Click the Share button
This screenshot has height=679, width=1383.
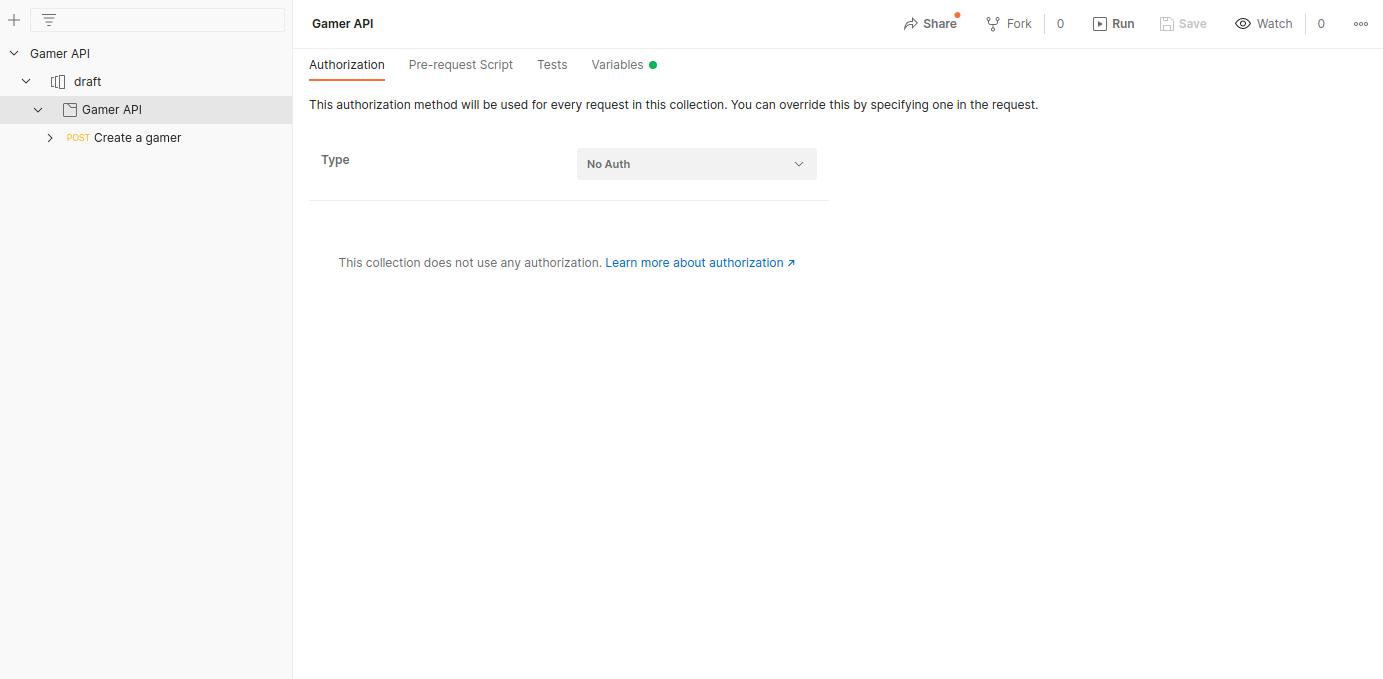[929, 24]
